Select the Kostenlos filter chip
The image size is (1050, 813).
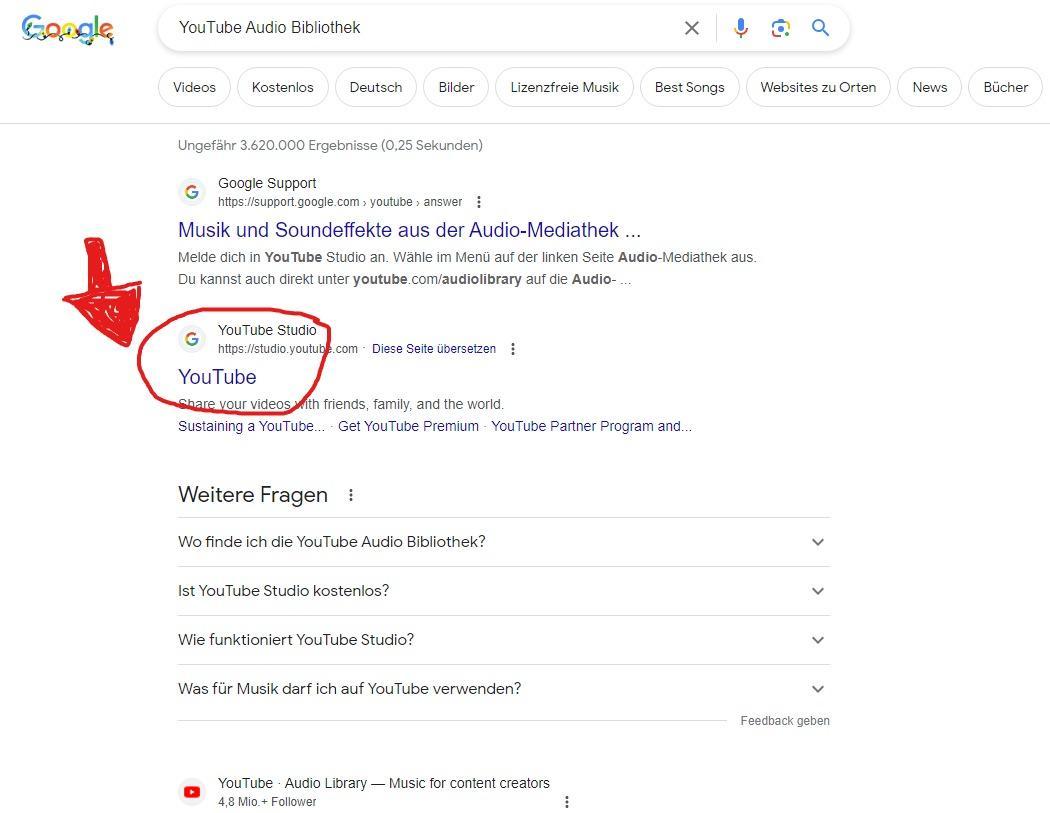point(283,87)
